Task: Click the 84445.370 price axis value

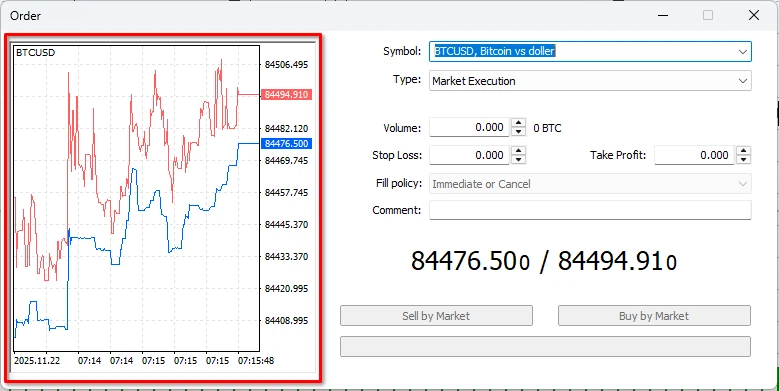Action: [286, 225]
